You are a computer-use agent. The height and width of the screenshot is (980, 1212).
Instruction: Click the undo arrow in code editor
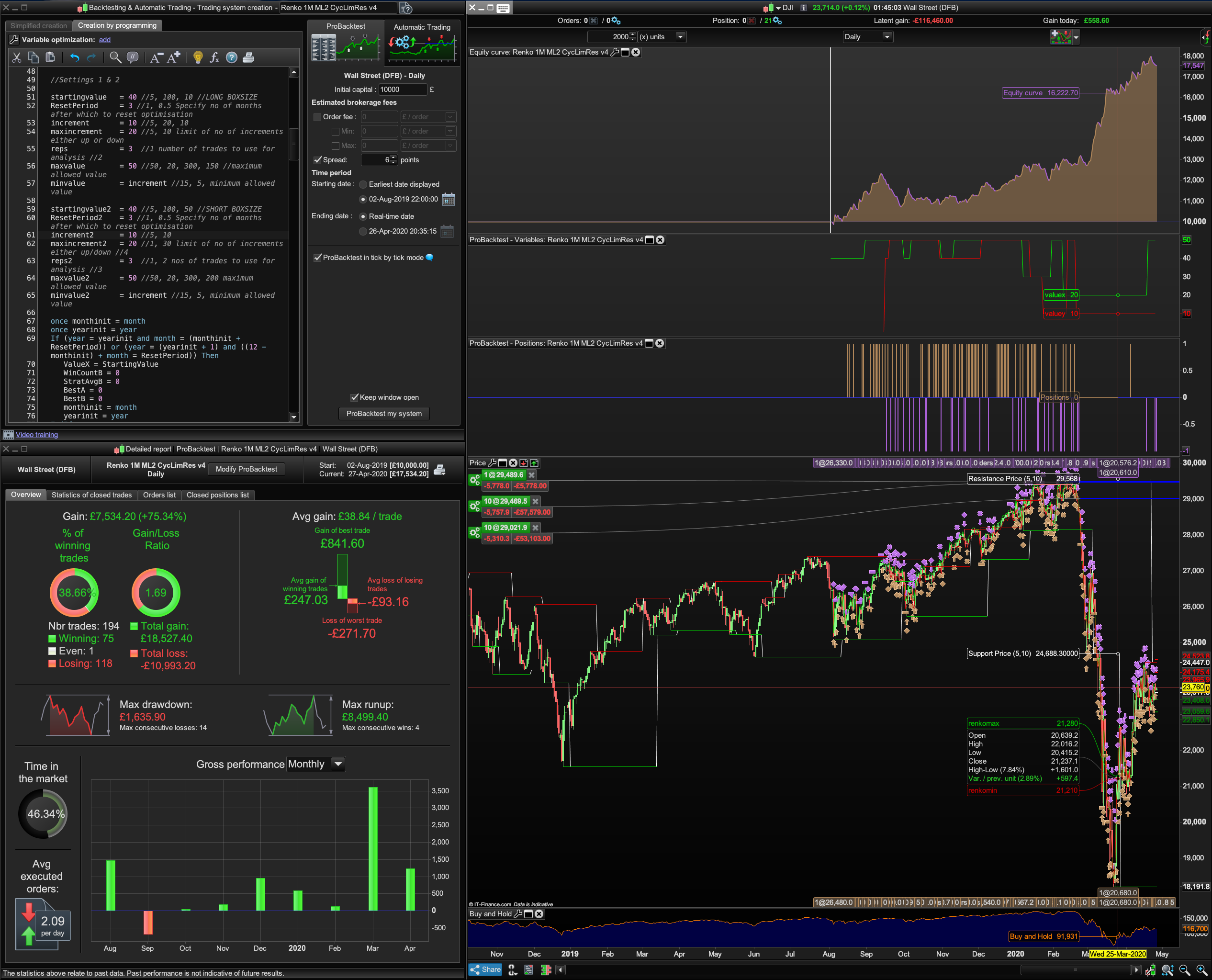click(x=75, y=57)
